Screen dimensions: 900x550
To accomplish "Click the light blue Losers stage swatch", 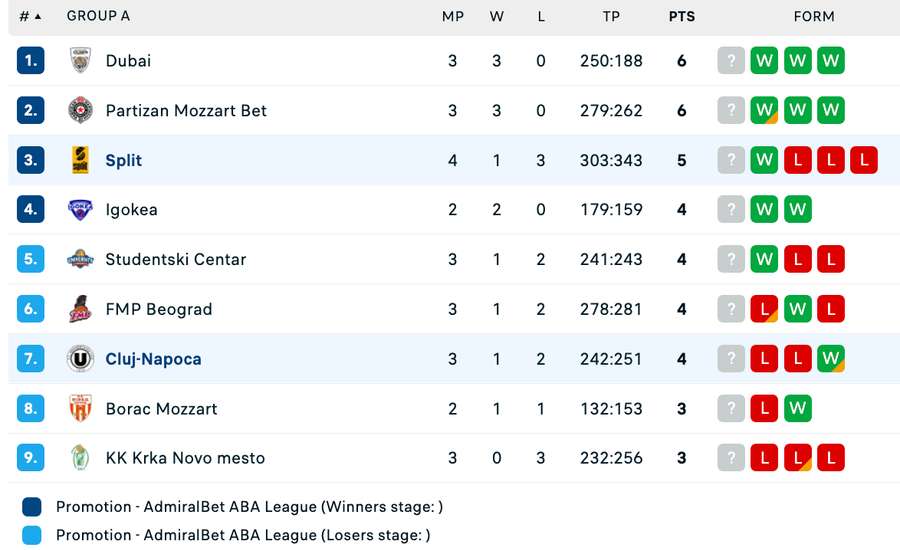I will (32, 535).
